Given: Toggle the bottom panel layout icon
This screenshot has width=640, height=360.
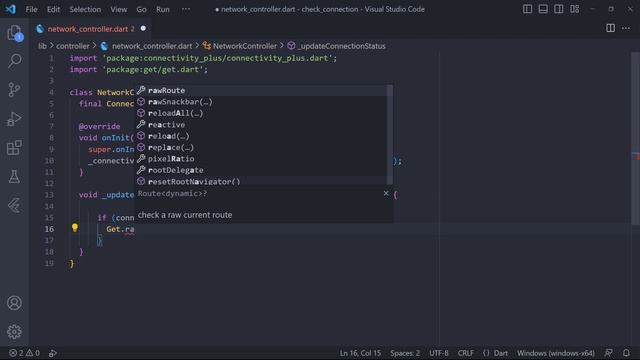Looking at the screenshot, I should 543,9.
